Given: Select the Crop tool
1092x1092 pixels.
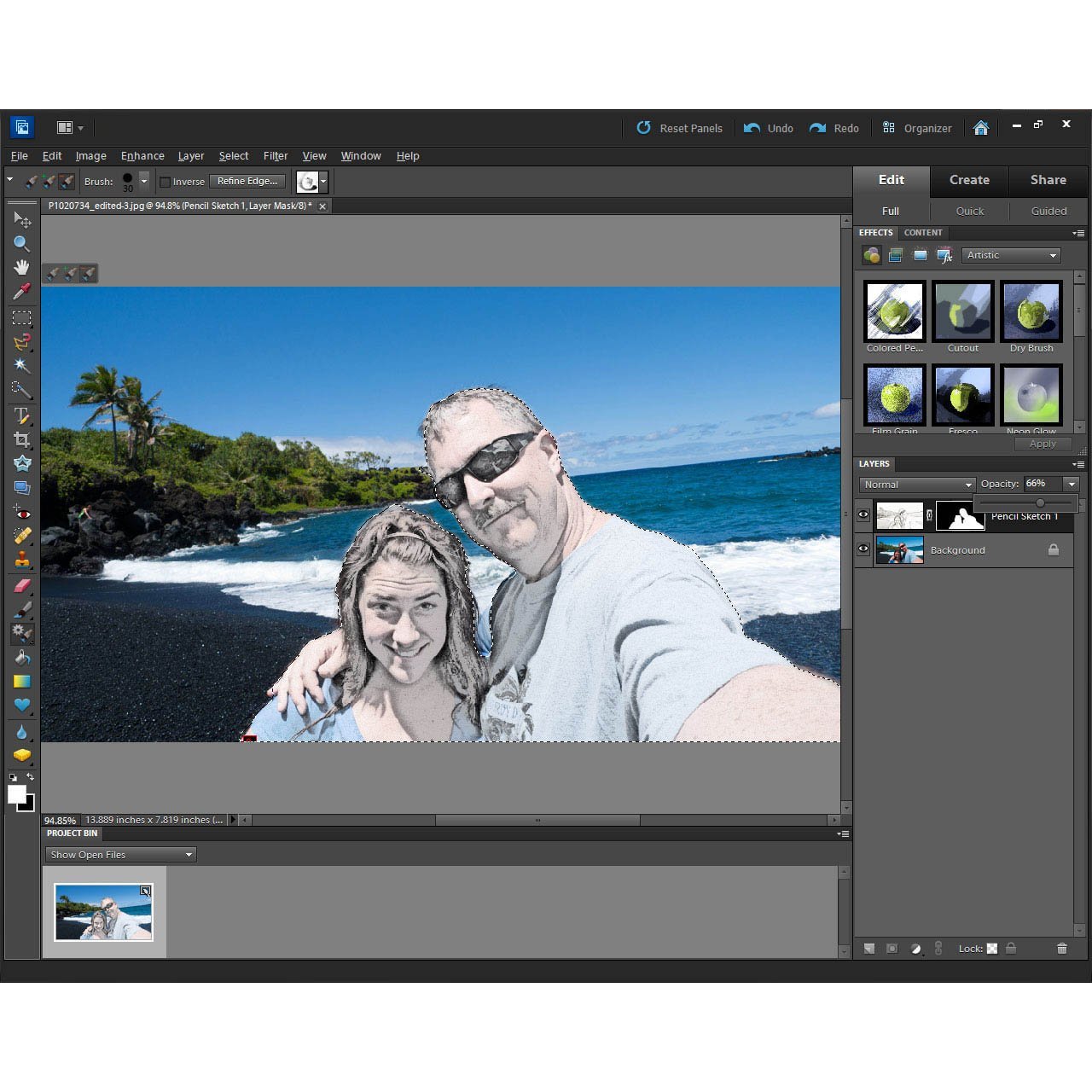Looking at the screenshot, I should [x=22, y=439].
